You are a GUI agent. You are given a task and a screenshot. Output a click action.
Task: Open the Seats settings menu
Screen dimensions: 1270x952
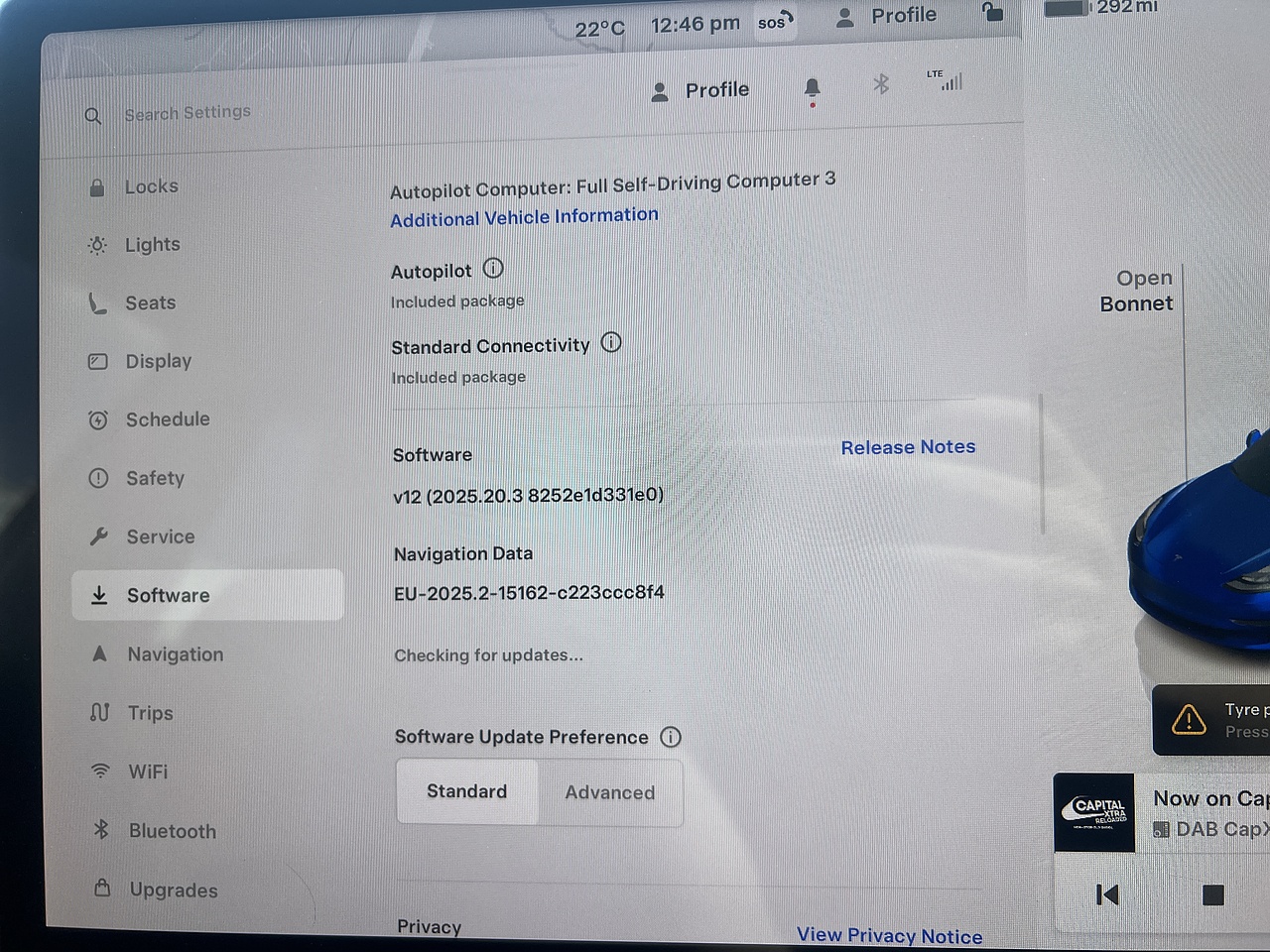click(x=150, y=303)
